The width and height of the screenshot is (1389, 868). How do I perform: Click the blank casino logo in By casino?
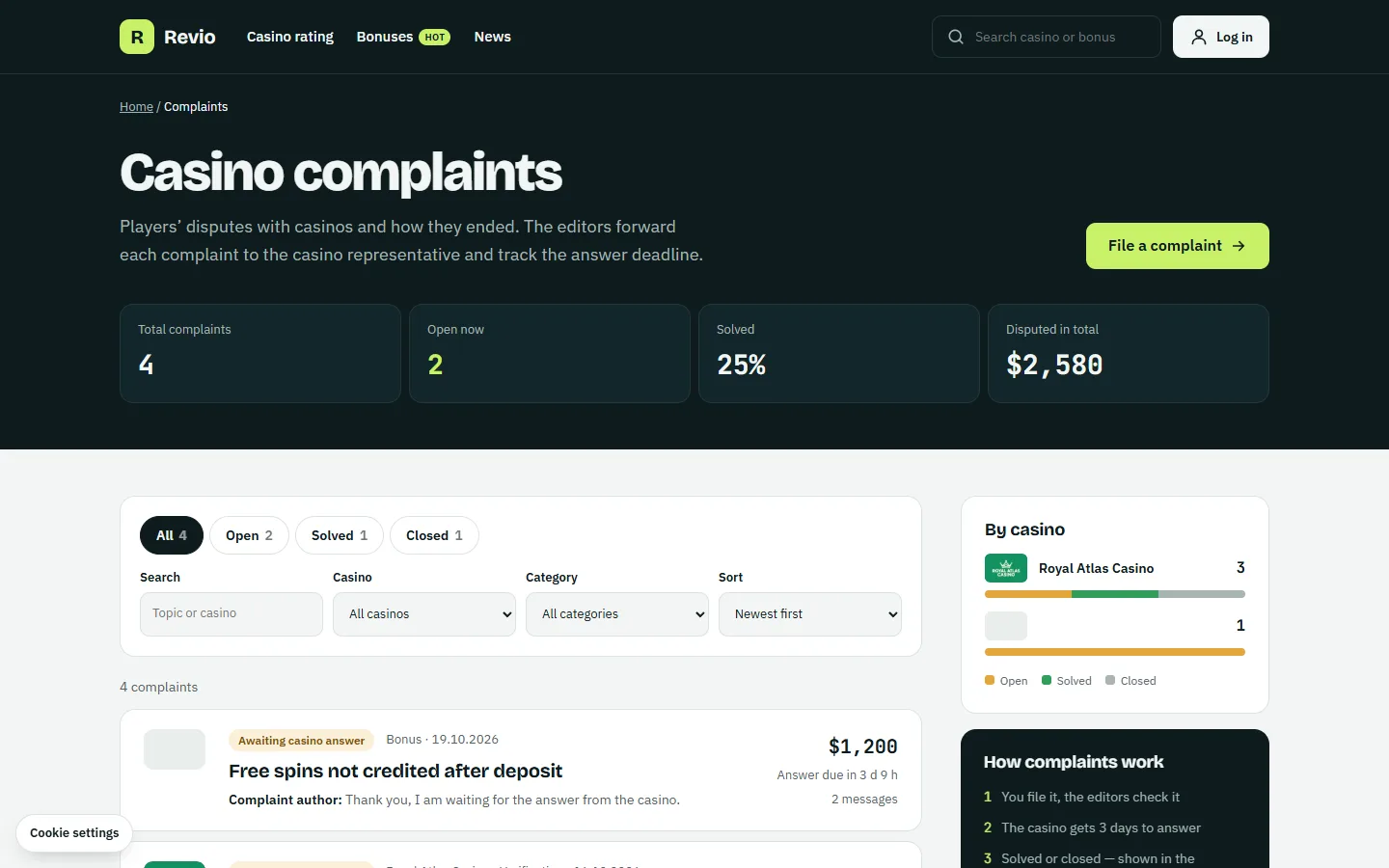pyautogui.click(x=1006, y=626)
